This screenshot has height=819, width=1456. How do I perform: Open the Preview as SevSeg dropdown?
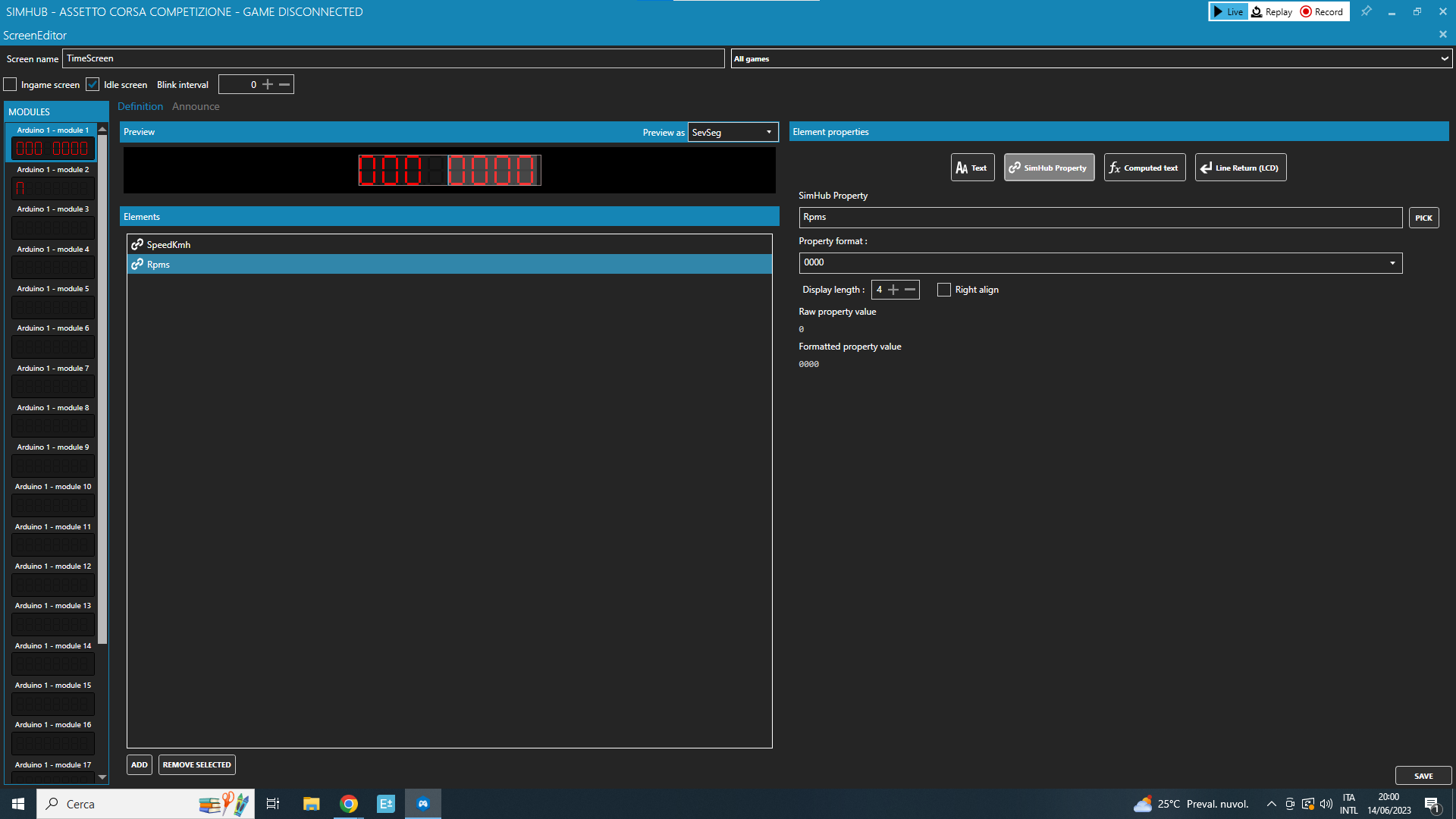pos(733,132)
